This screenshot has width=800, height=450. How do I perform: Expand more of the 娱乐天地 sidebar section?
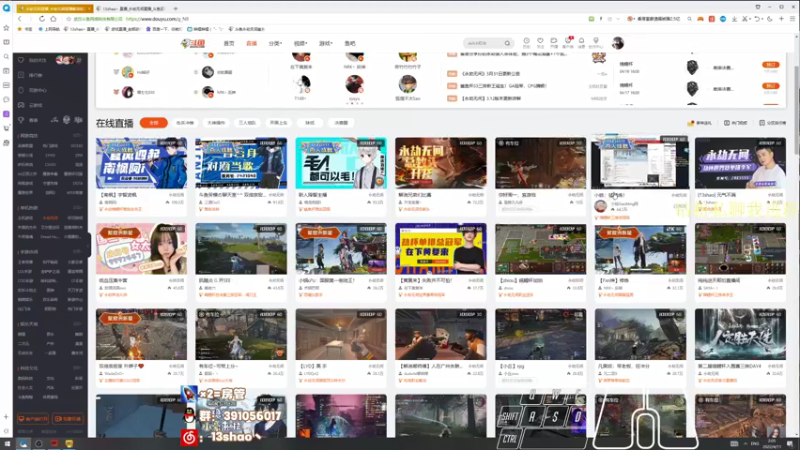[77, 324]
